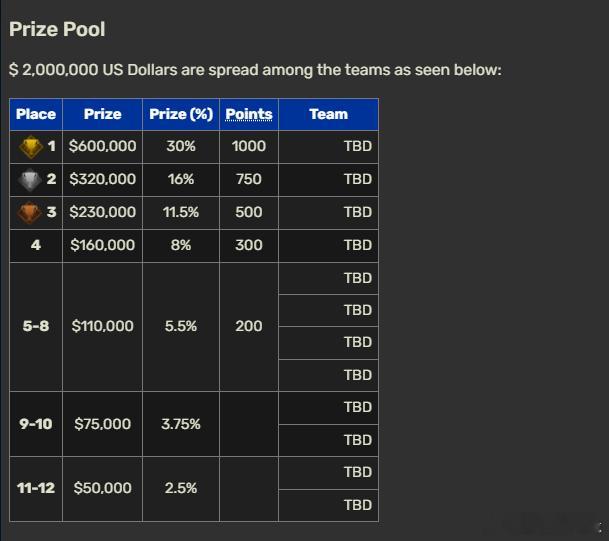
Task: Click the Team column header
Action: point(329,114)
